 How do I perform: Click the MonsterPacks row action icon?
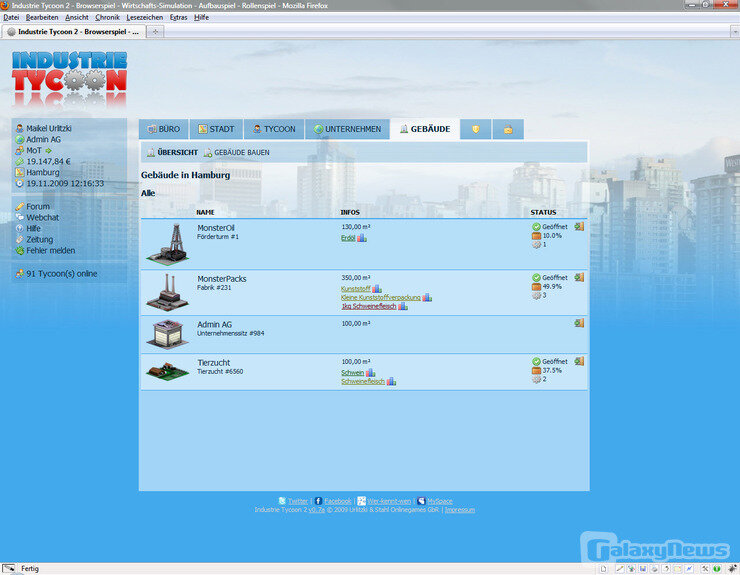(579, 278)
